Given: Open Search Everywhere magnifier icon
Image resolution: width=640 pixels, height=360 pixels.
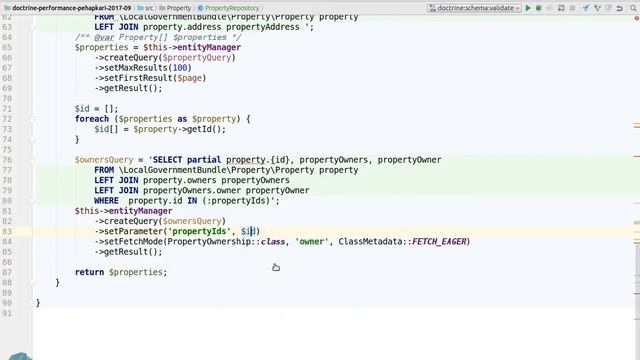Looking at the screenshot, I should (x=633, y=8).
